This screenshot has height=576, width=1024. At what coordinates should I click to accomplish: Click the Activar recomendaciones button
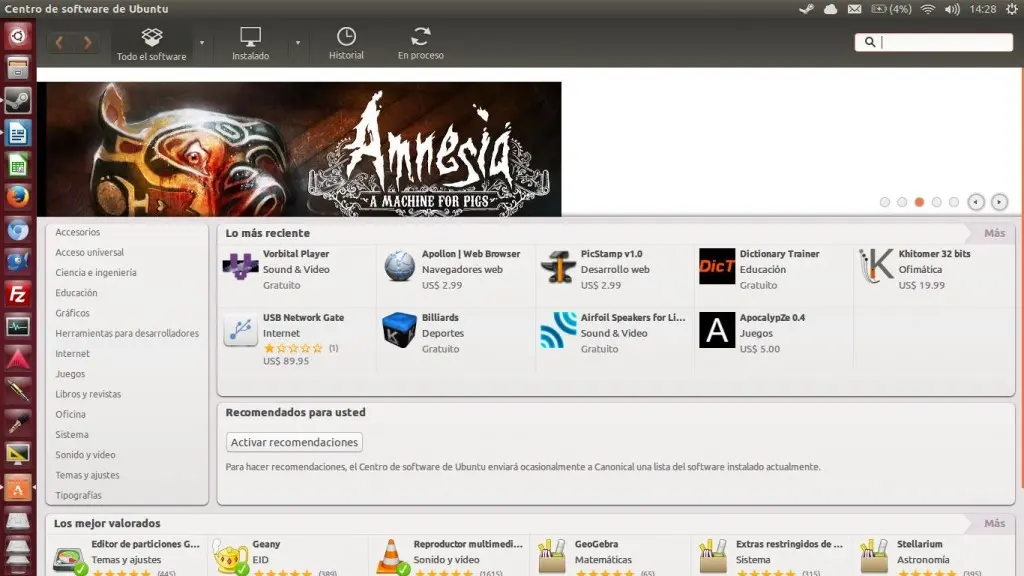pos(295,442)
